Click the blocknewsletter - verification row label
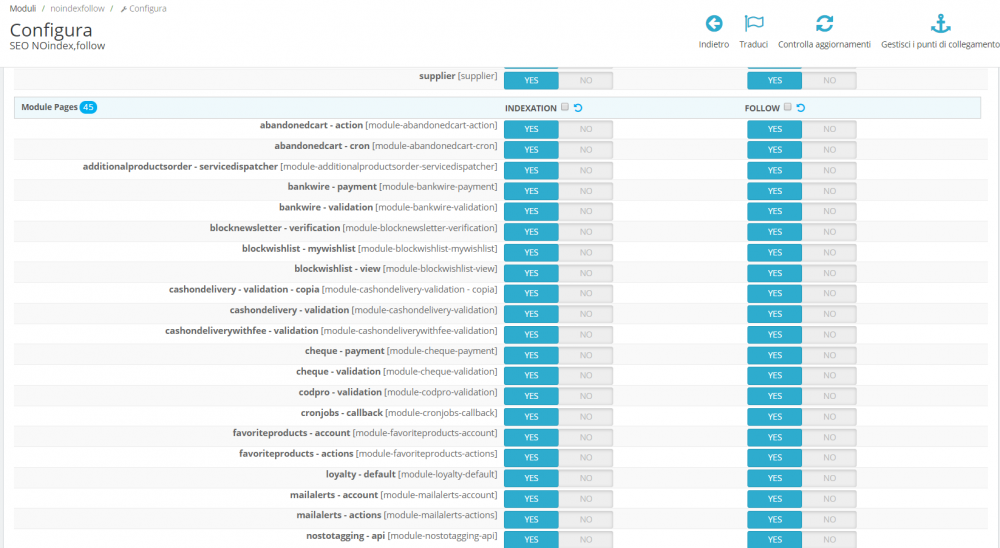The width and height of the screenshot is (1000, 548). point(353,228)
